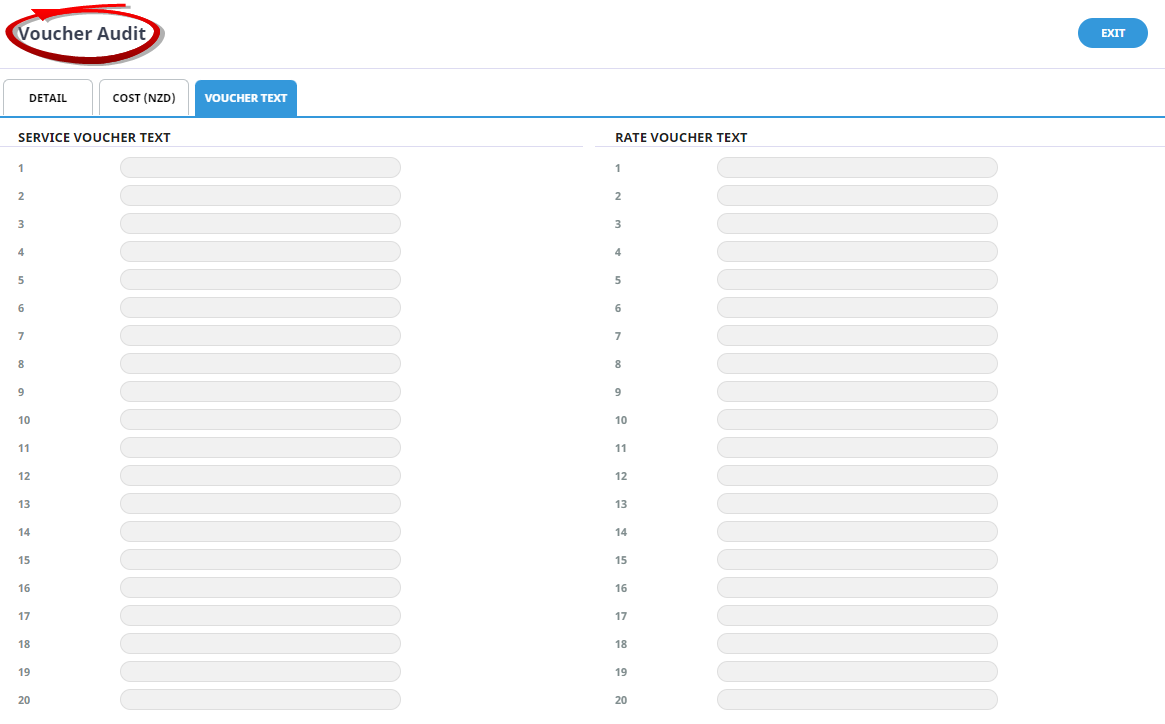This screenshot has width=1165, height=724.
Task: Click the EXIT button
Action: [x=1112, y=33]
